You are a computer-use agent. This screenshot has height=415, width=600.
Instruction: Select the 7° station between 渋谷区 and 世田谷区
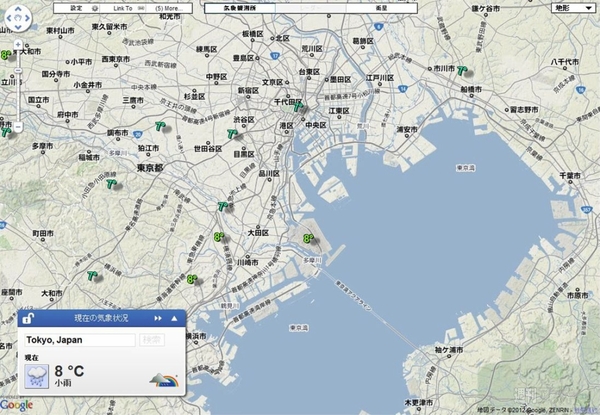232,134
